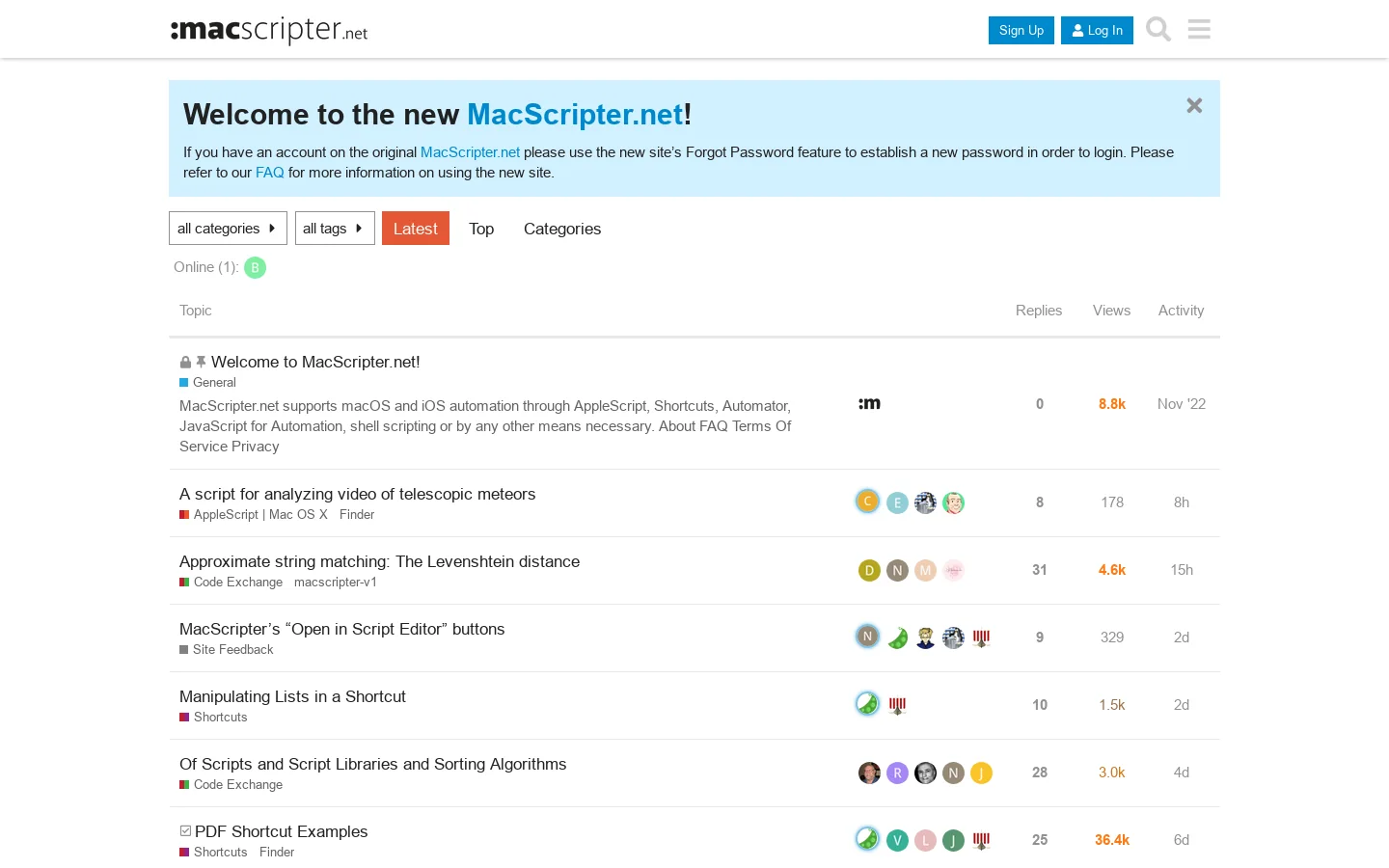1389x868 pixels.
Task: Open Of Scripts and Script Libraries topic
Action: 372,764
